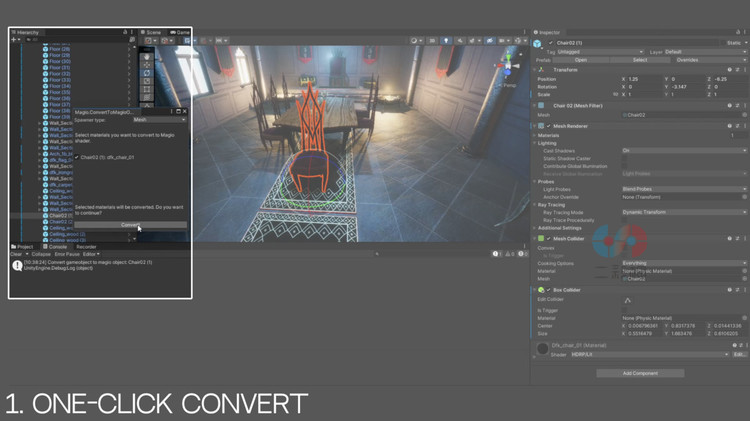Viewport: 750px width, 421px height.
Task: Expand the Materials foldout
Action: 535,135
